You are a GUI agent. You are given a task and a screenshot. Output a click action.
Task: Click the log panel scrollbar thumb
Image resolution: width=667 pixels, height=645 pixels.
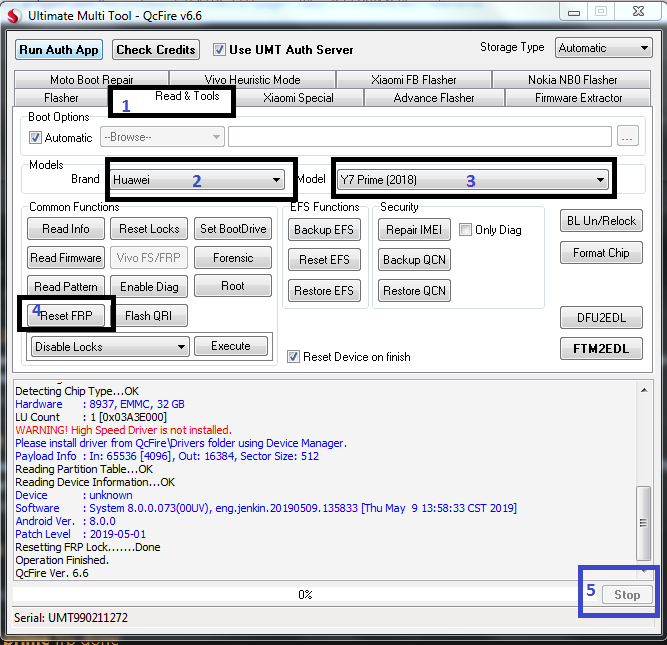pyautogui.click(x=644, y=523)
